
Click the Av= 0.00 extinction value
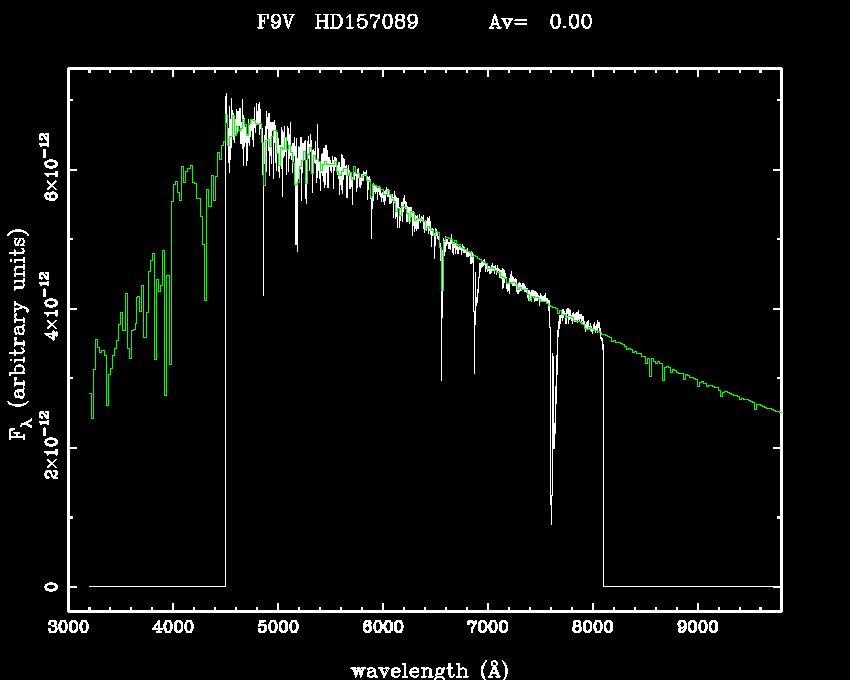point(539,22)
